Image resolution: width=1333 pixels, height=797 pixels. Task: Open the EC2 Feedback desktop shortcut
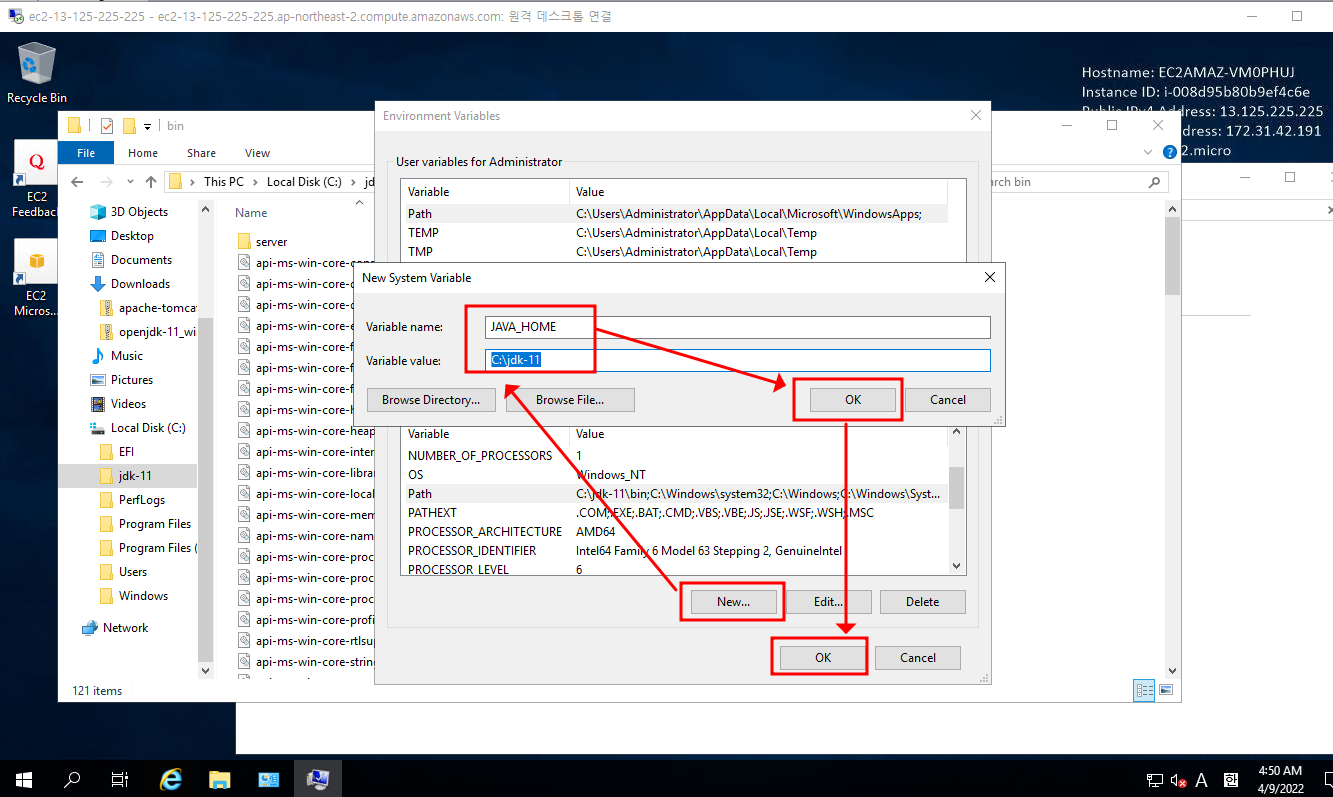coord(36,180)
